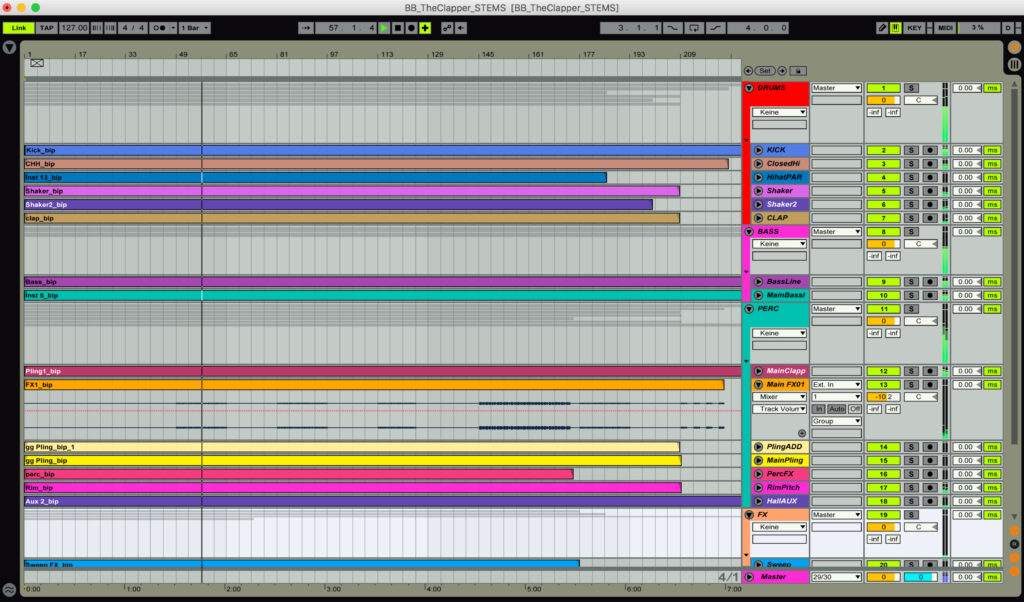Collapse the PERC group track
This screenshot has height=602, width=1024.
point(749,309)
